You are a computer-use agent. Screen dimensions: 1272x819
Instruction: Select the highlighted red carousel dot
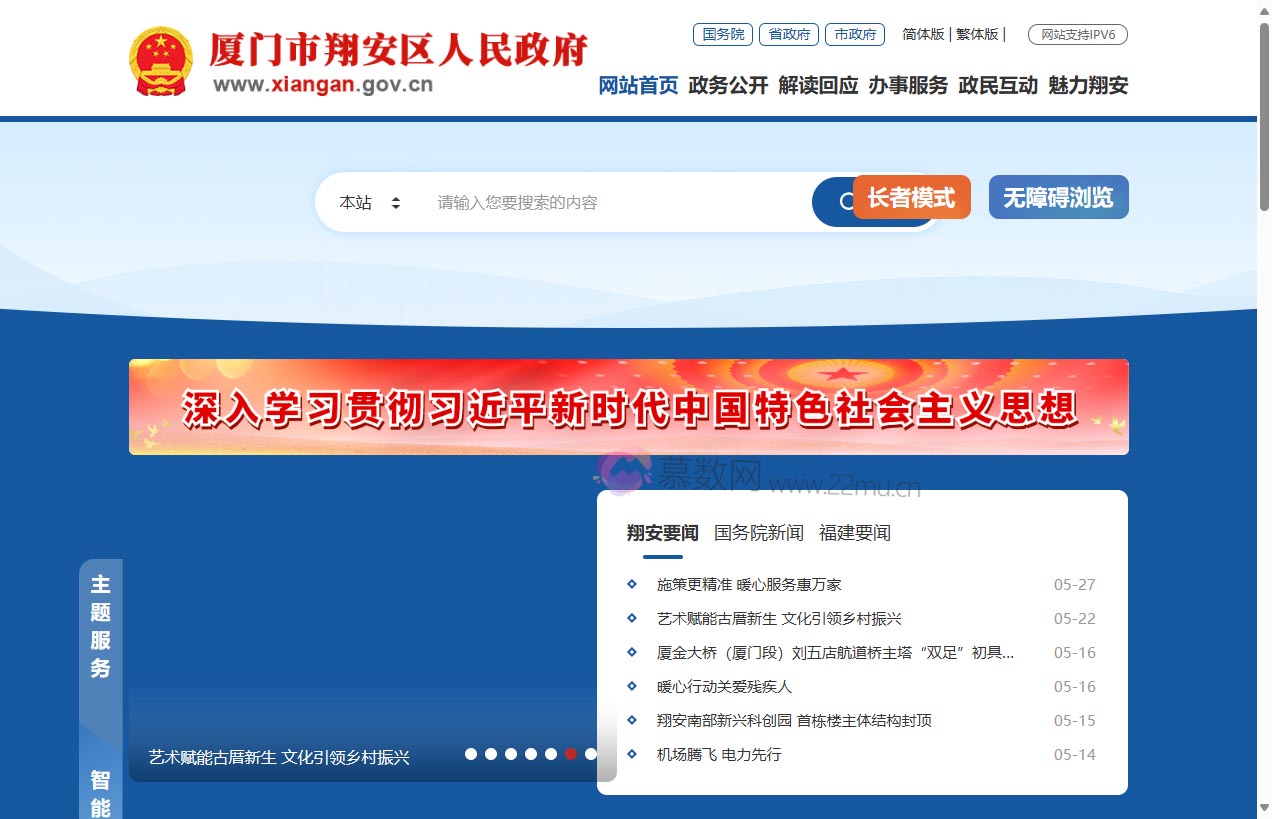(571, 754)
